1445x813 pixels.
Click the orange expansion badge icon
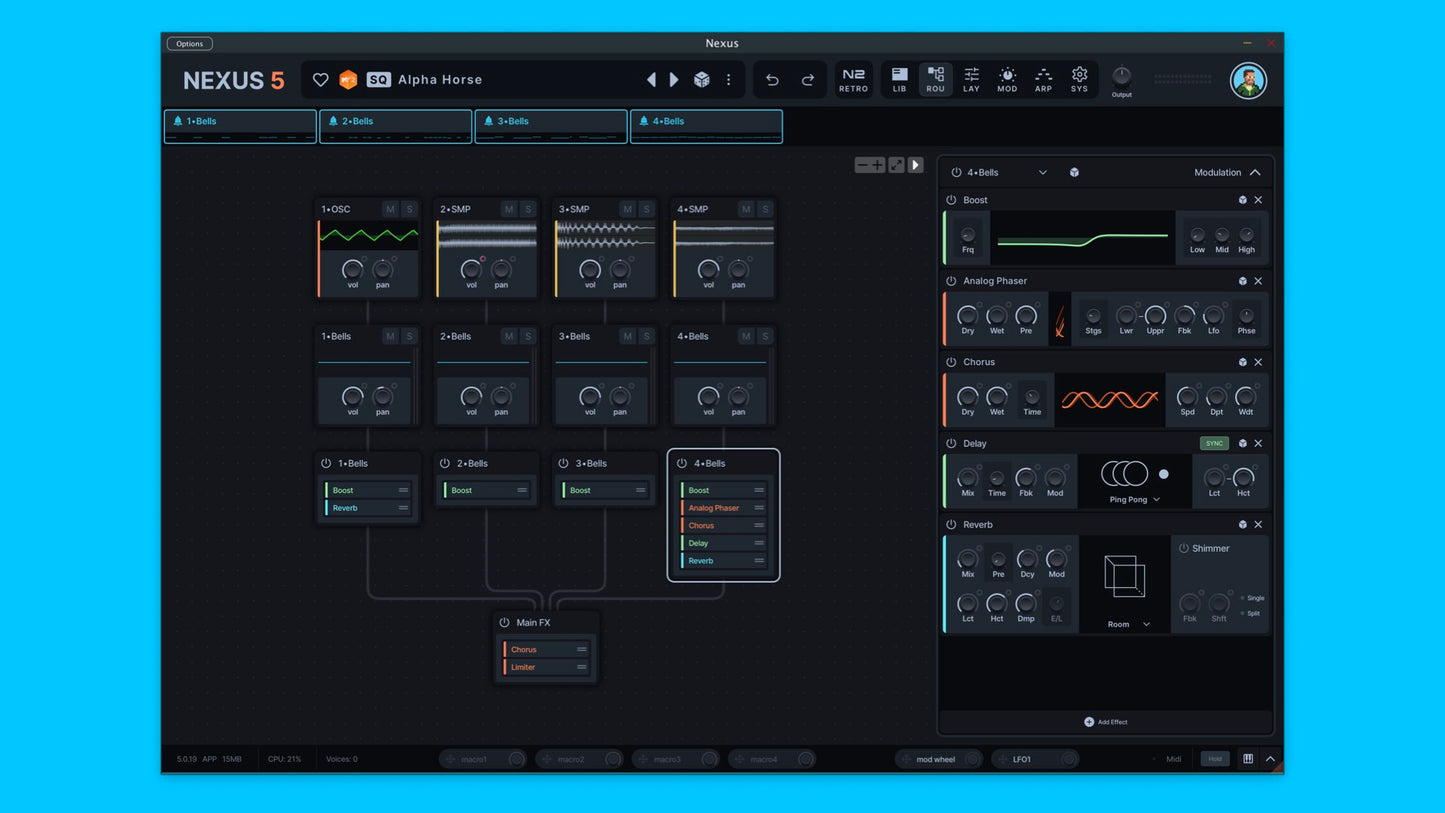[348, 80]
